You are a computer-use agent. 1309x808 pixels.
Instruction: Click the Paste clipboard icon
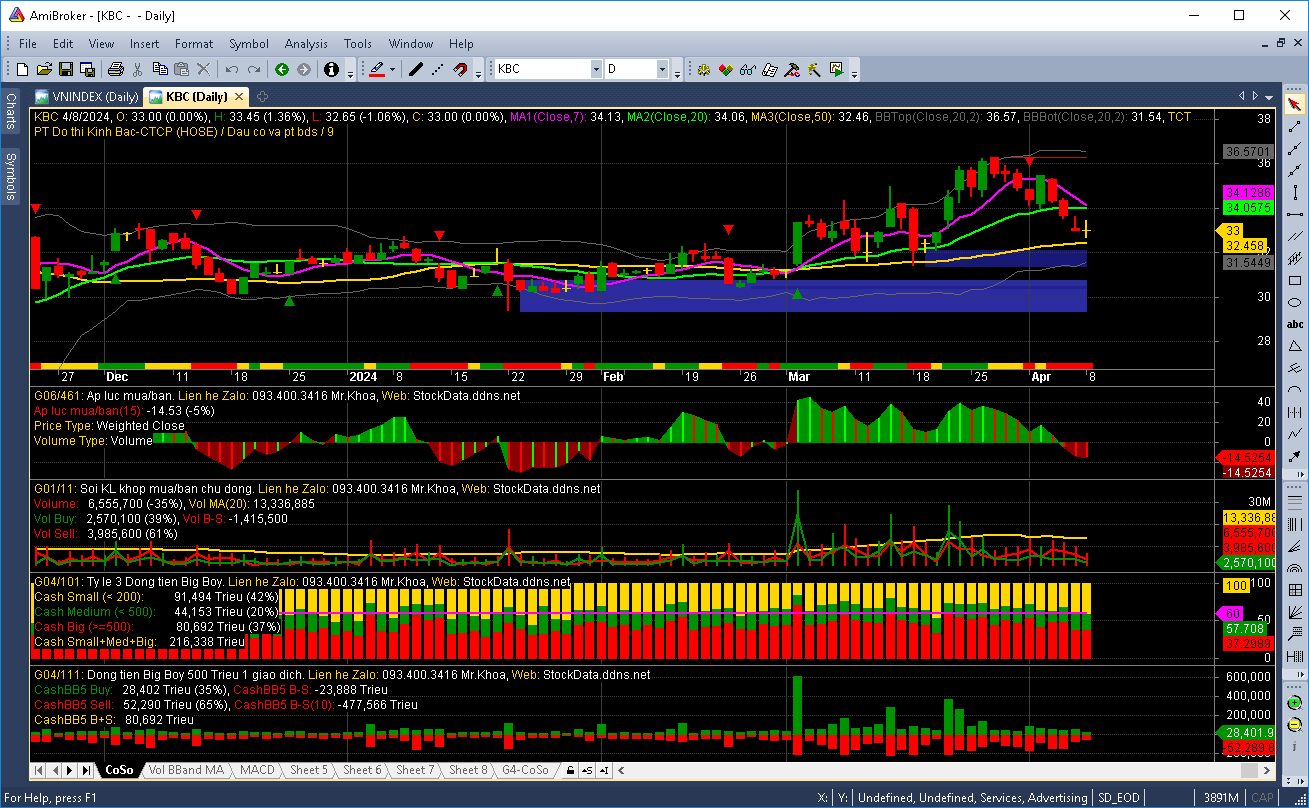[181, 69]
